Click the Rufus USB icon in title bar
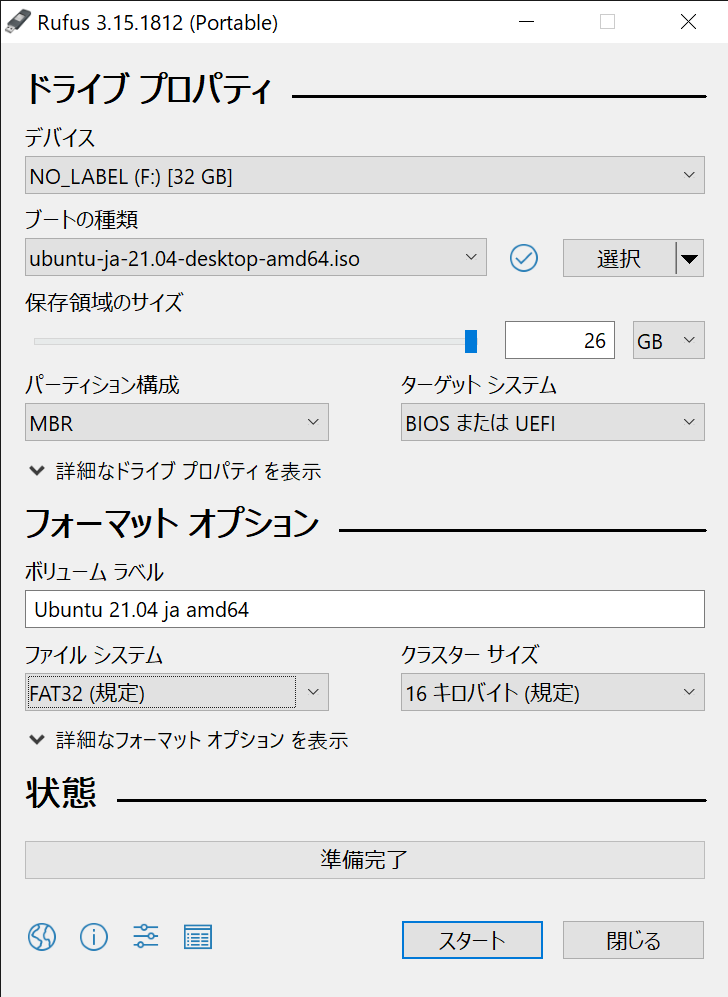This screenshot has width=728, height=997. (x=17, y=22)
